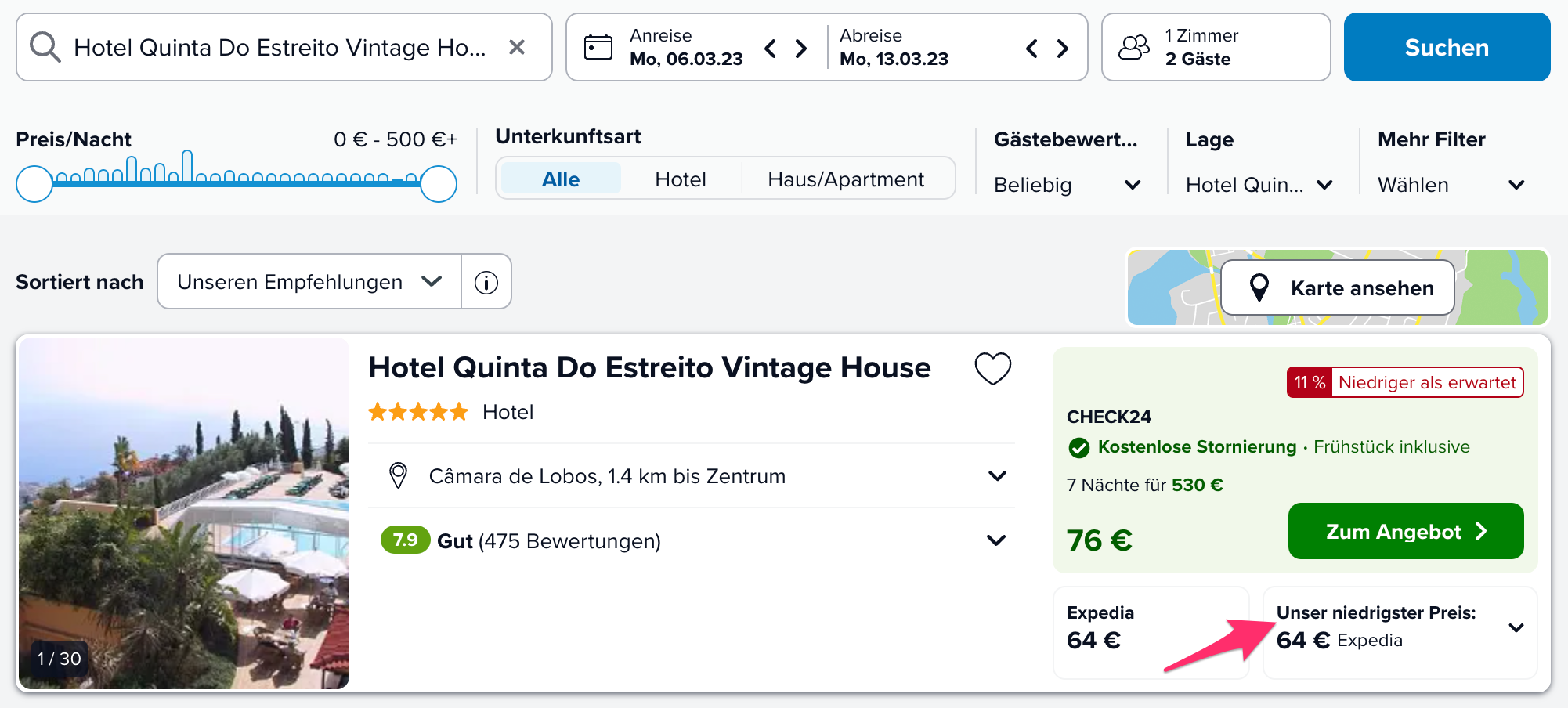Filter by Hotel accommodation type
Viewport: 1568px width, 708px height.
pos(681,179)
